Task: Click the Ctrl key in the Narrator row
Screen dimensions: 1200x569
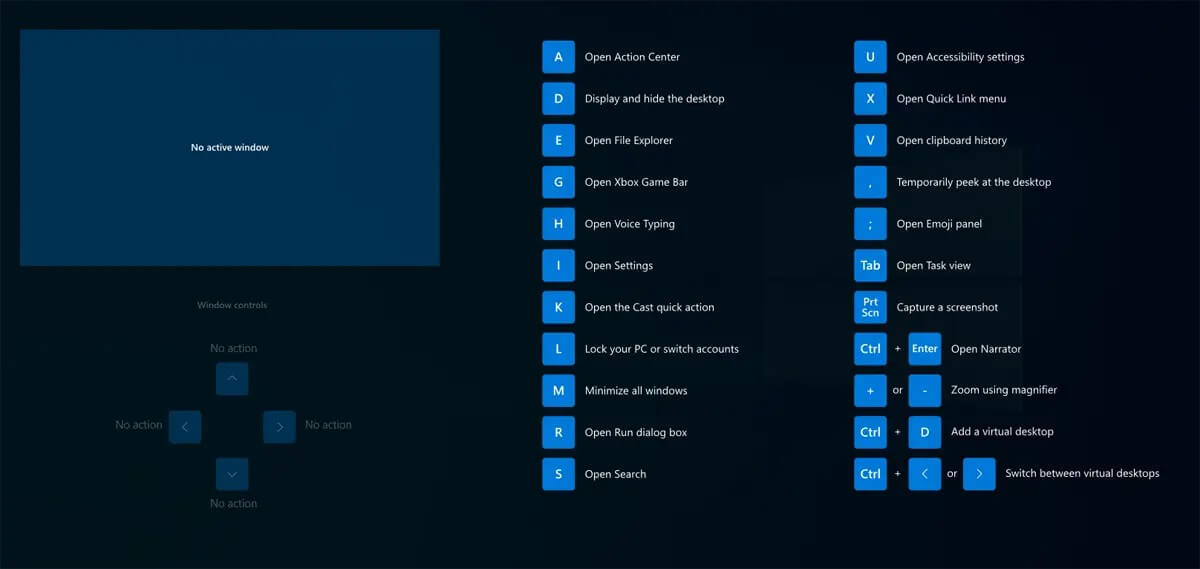Action: (x=870, y=349)
